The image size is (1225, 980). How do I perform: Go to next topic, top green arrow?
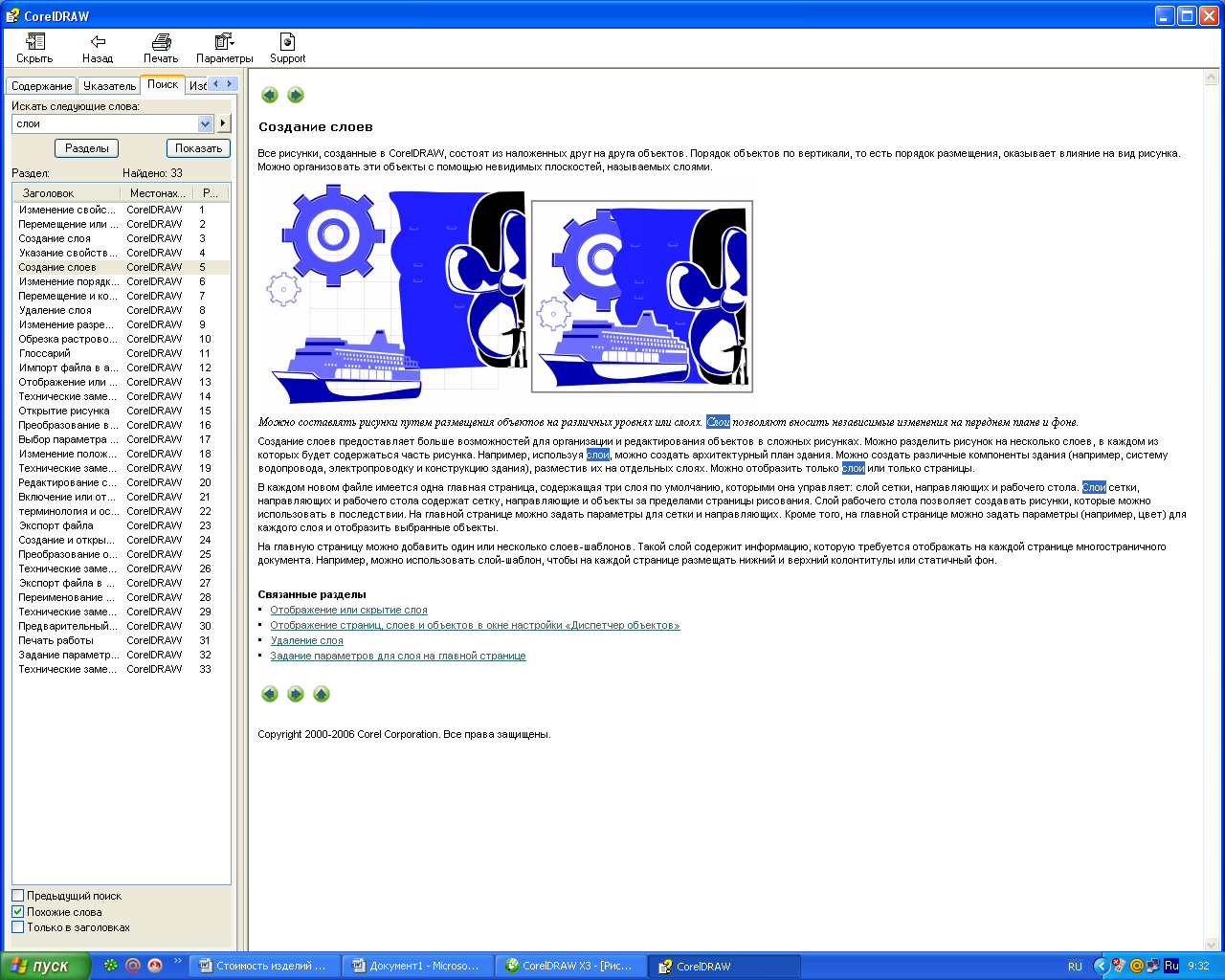click(x=296, y=95)
